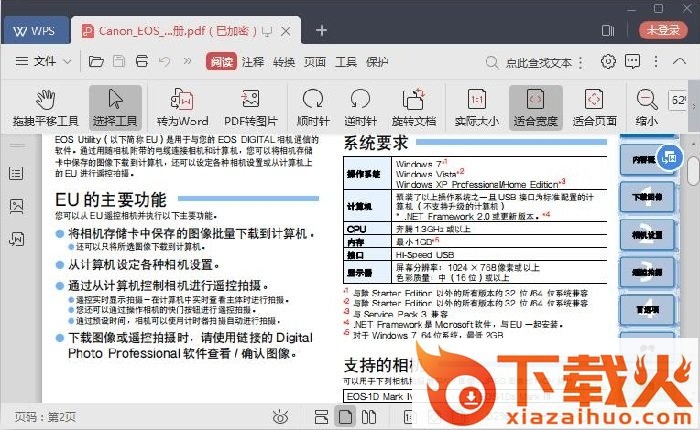Switch to the 工具 tab
The height and width of the screenshot is (430, 700).
[x=346, y=62]
